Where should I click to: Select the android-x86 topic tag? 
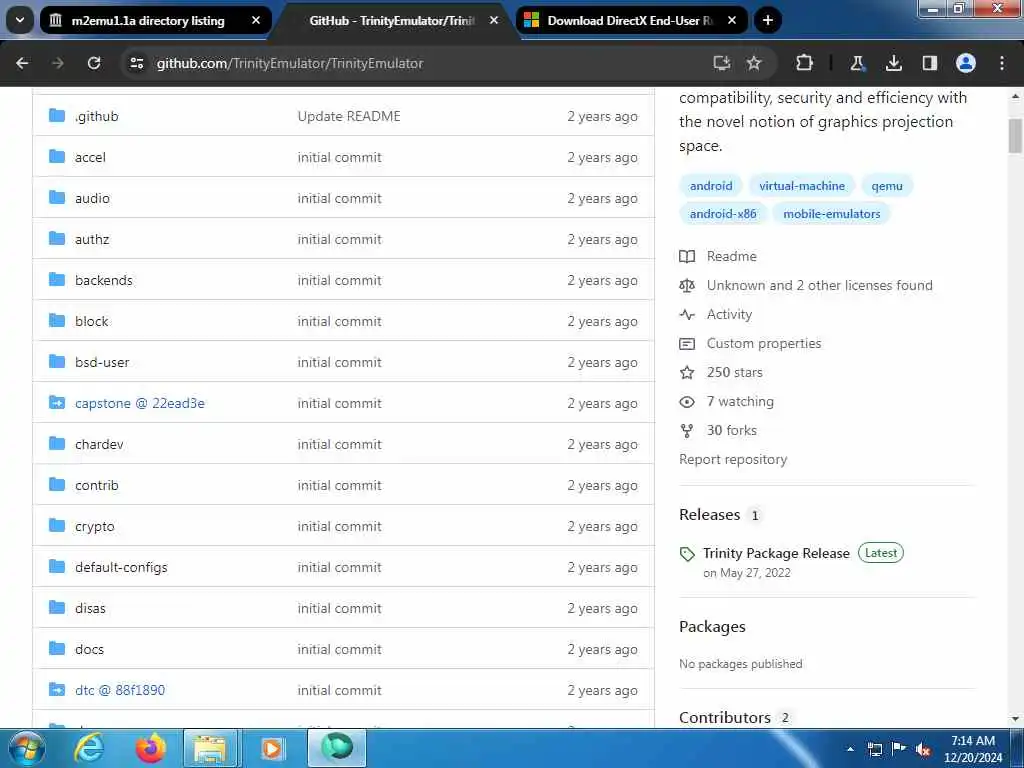(723, 214)
